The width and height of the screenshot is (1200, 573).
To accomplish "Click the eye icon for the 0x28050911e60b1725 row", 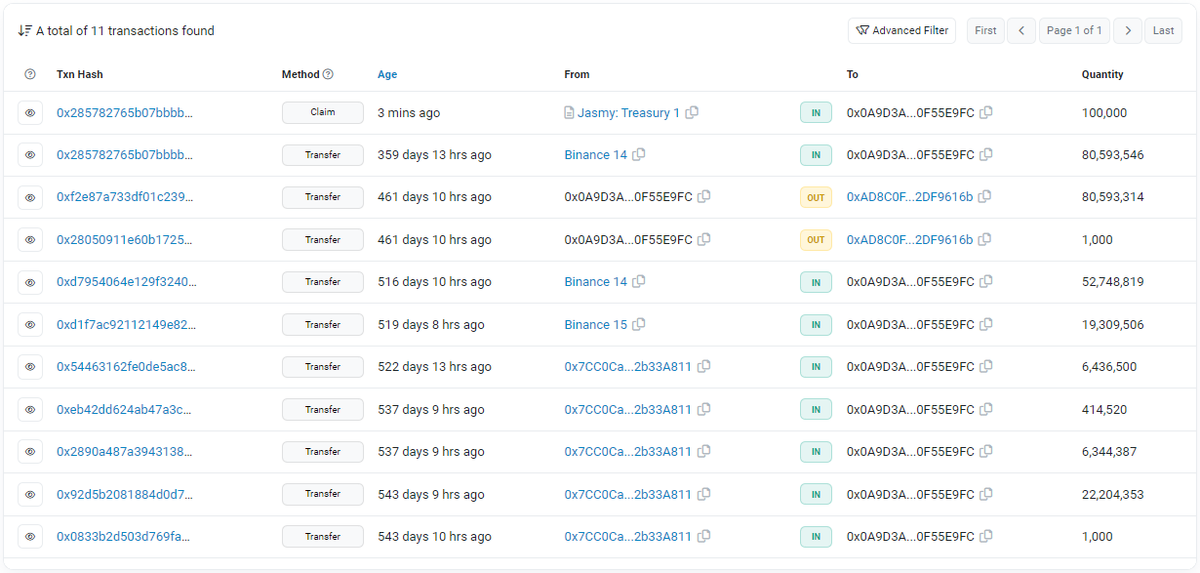I will pyautogui.click(x=30, y=240).
